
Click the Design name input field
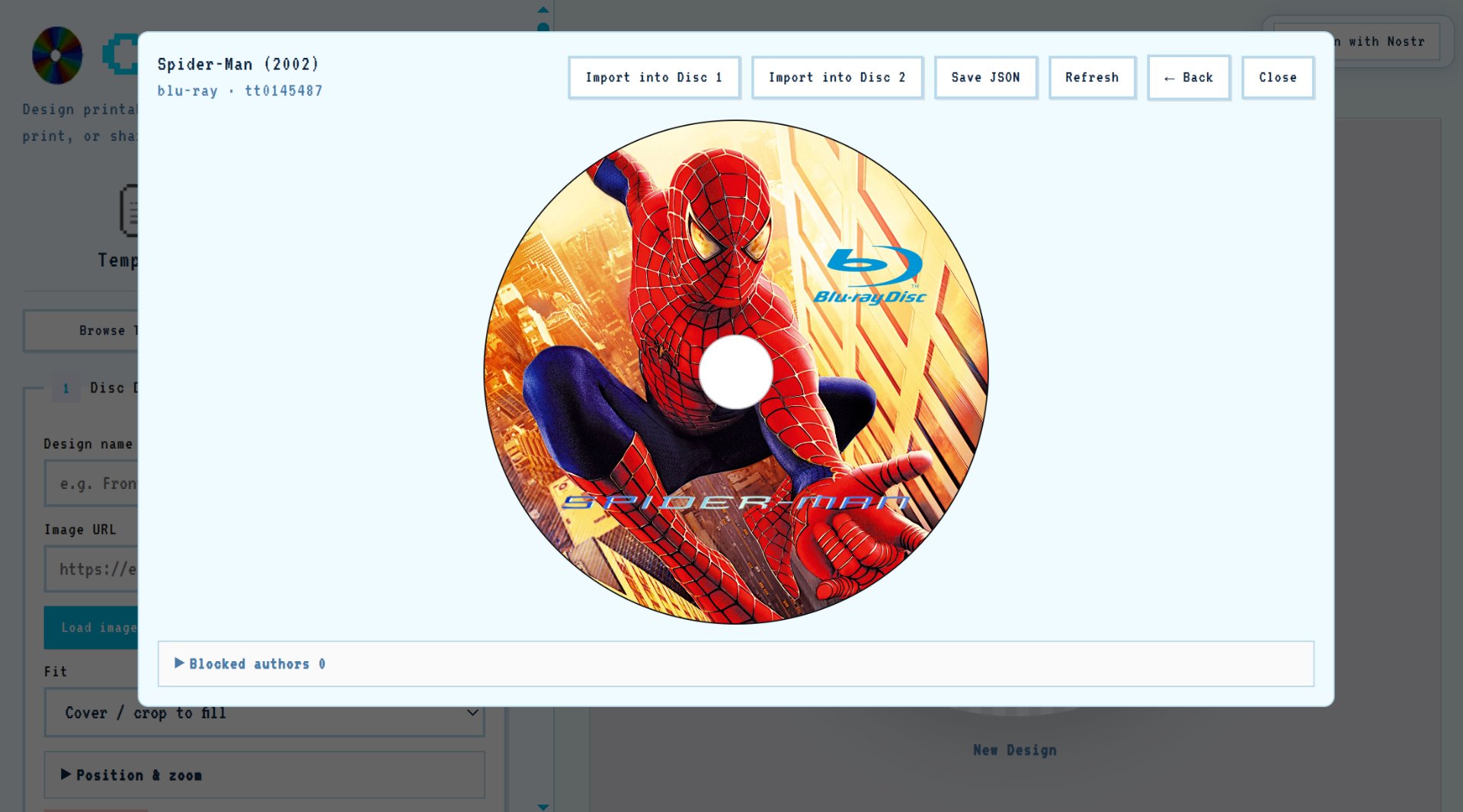pyautogui.click(x=91, y=484)
